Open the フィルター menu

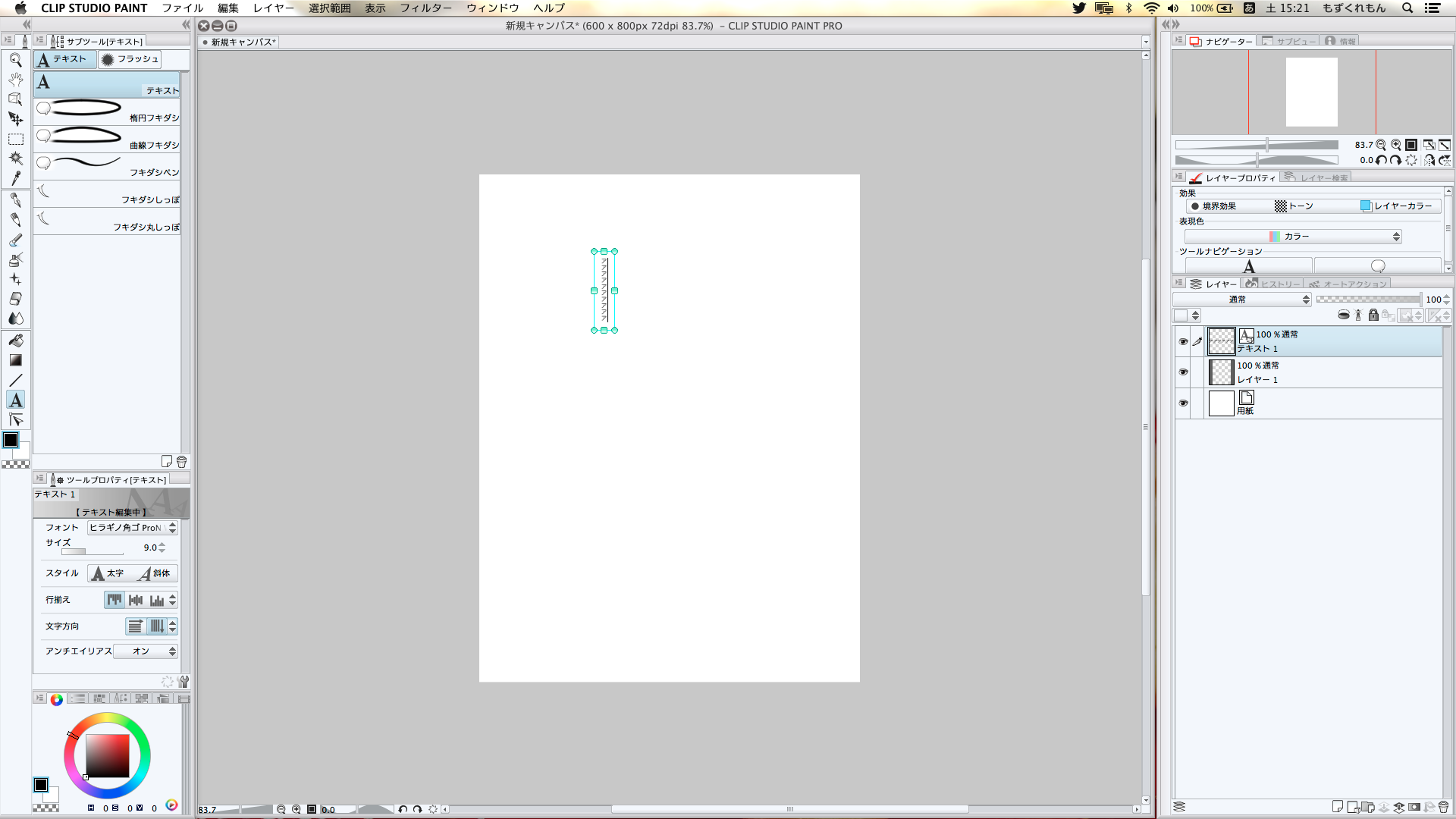pos(425,8)
